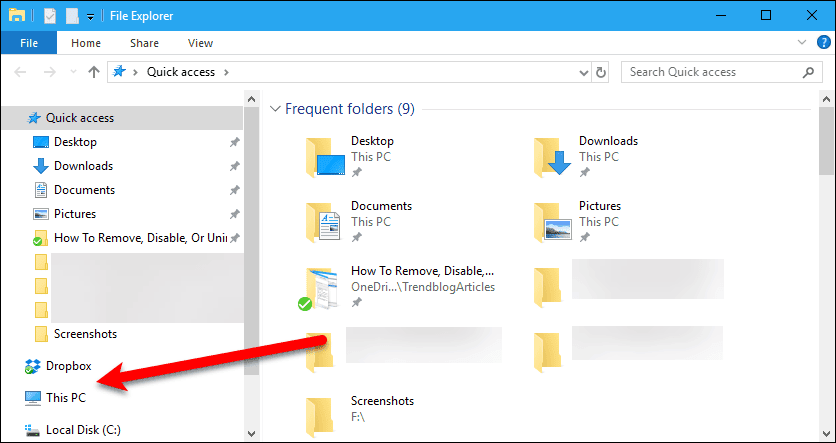Click the Properties icon in the title bar
836x443 pixels.
[51, 15]
